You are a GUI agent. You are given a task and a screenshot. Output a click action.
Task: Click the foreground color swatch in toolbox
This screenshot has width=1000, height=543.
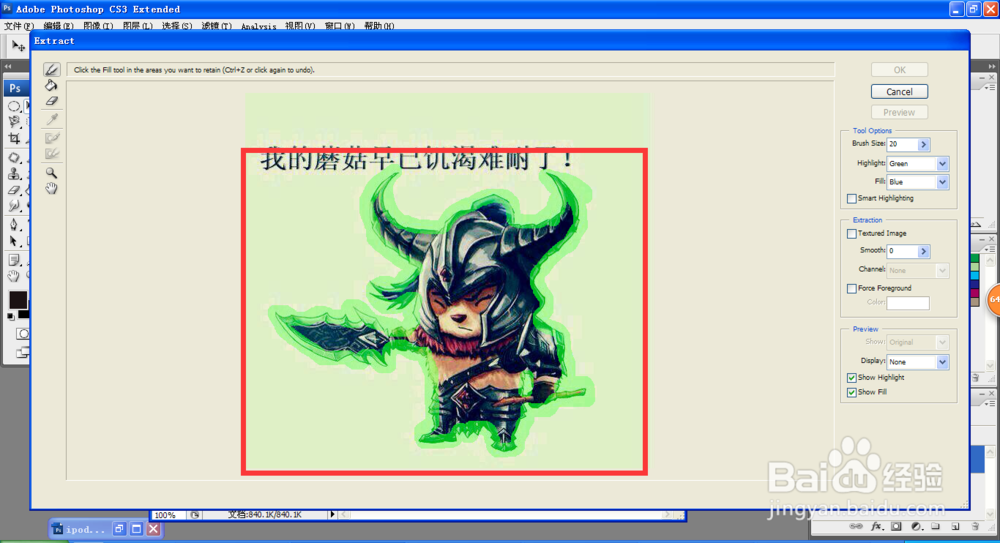[17, 299]
